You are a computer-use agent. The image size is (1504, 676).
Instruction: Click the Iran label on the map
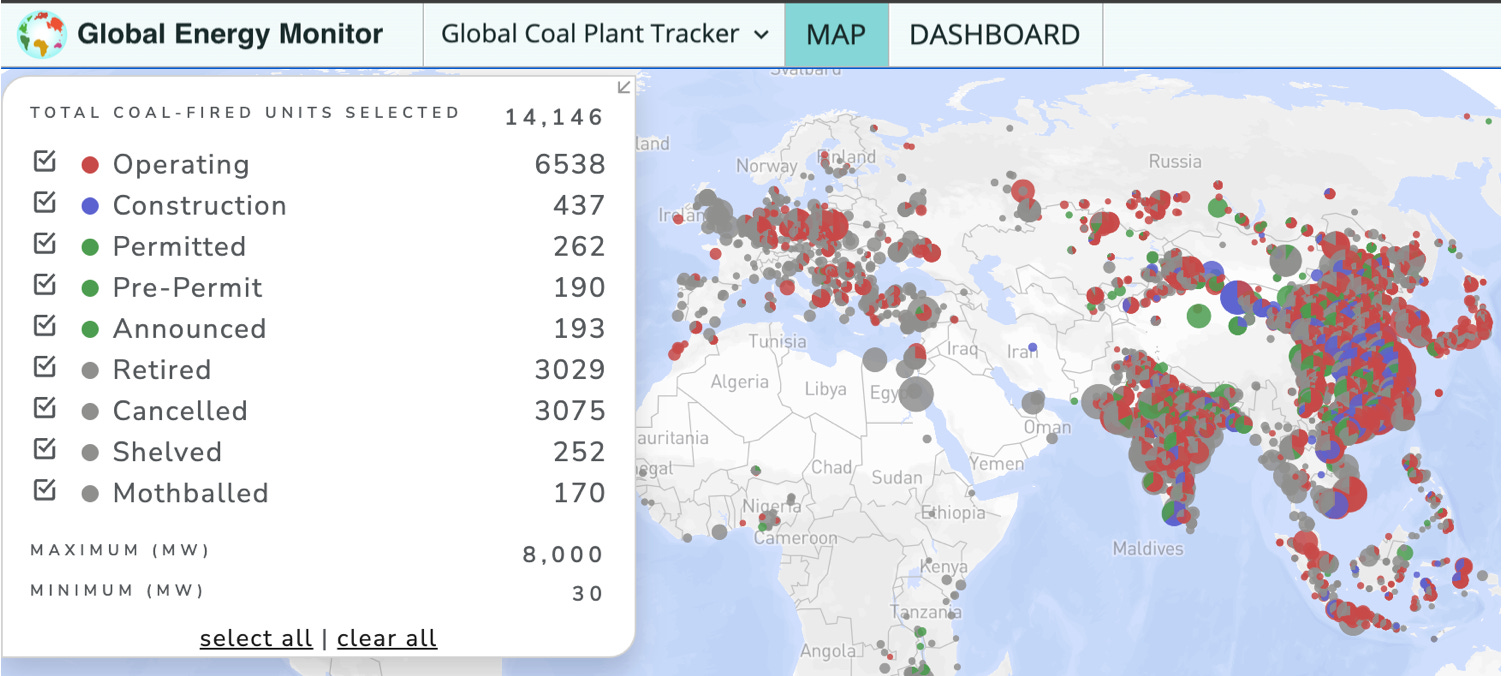[1021, 351]
